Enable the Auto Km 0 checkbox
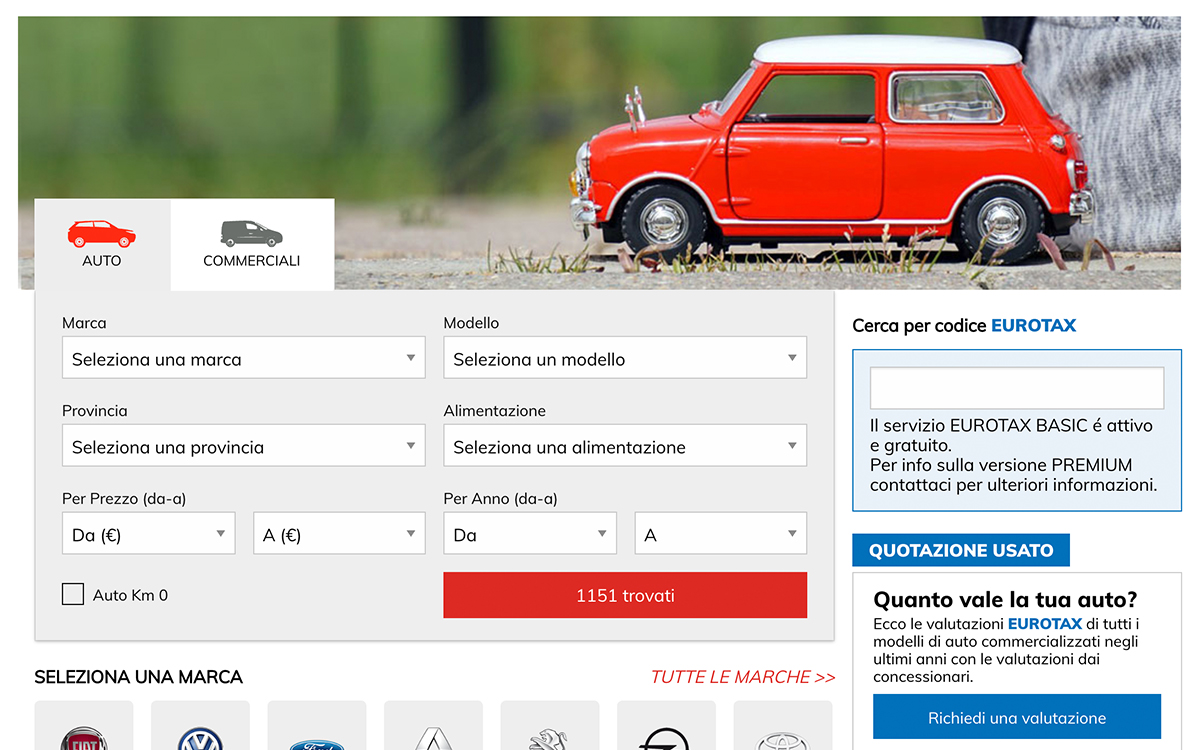Image resolution: width=1200 pixels, height=750 pixels. pos(73,594)
